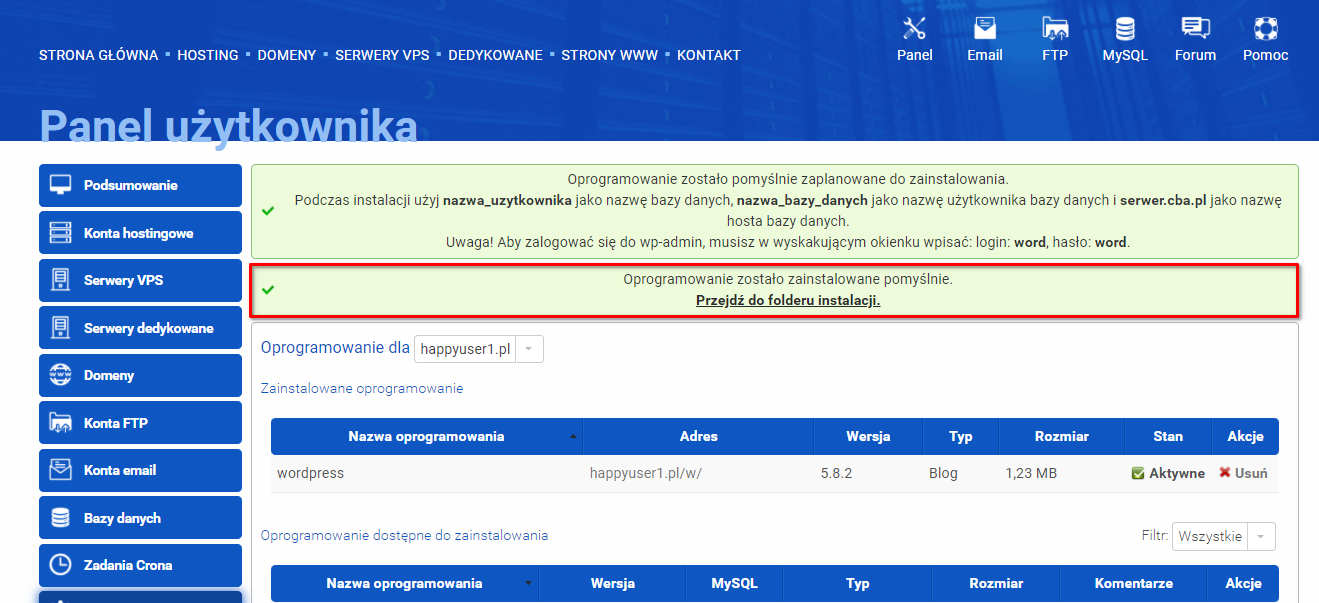
Task: Open the Filtr dropdown showing Wszystkie
Action: (x=1224, y=536)
